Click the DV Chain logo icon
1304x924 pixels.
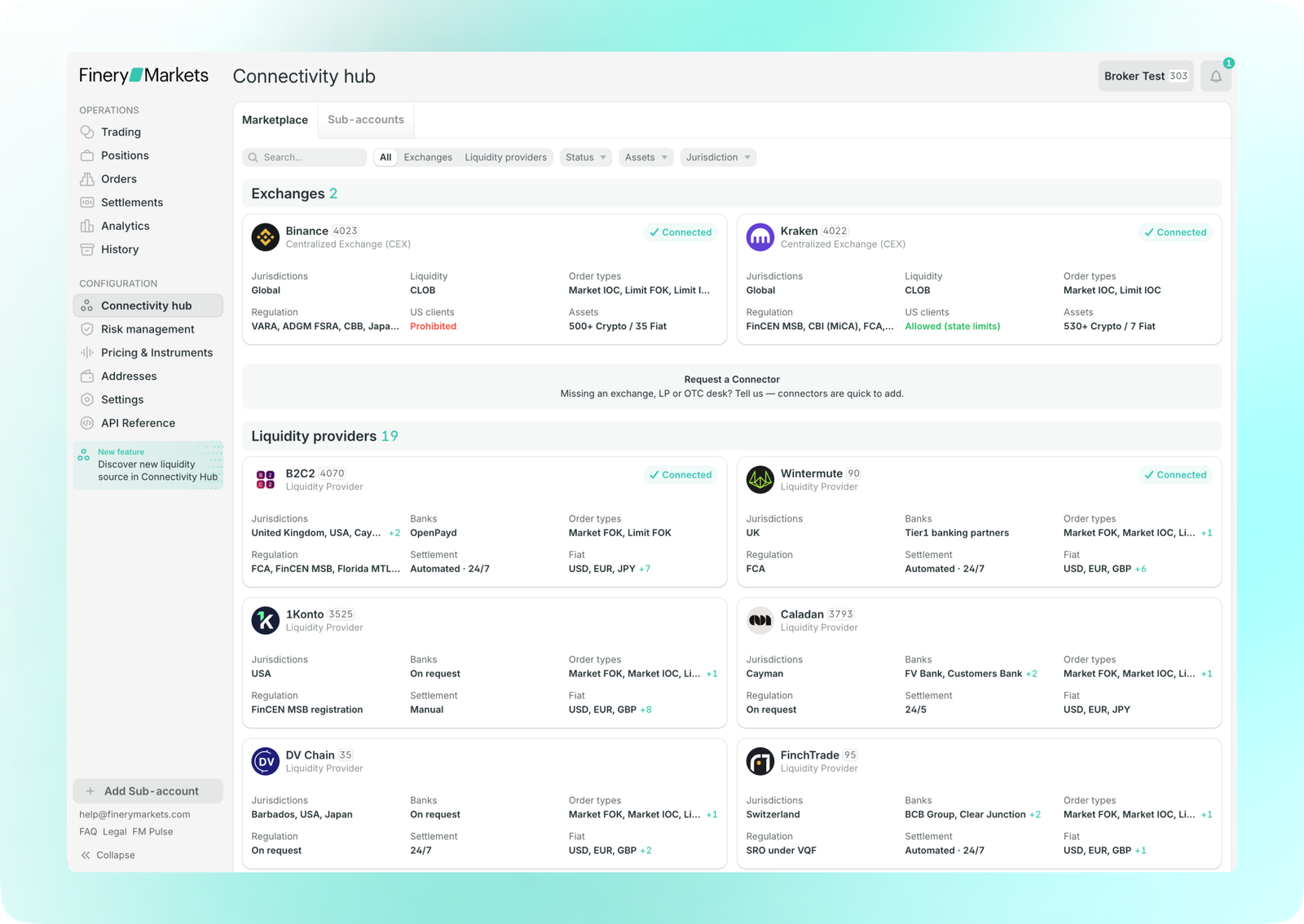tap(265, 761)
